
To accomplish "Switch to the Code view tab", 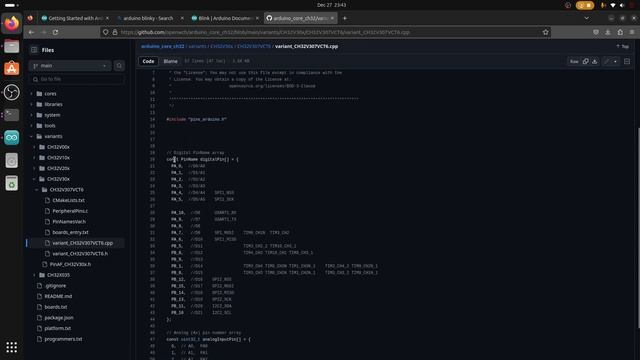I will click(x=148, y=61).
